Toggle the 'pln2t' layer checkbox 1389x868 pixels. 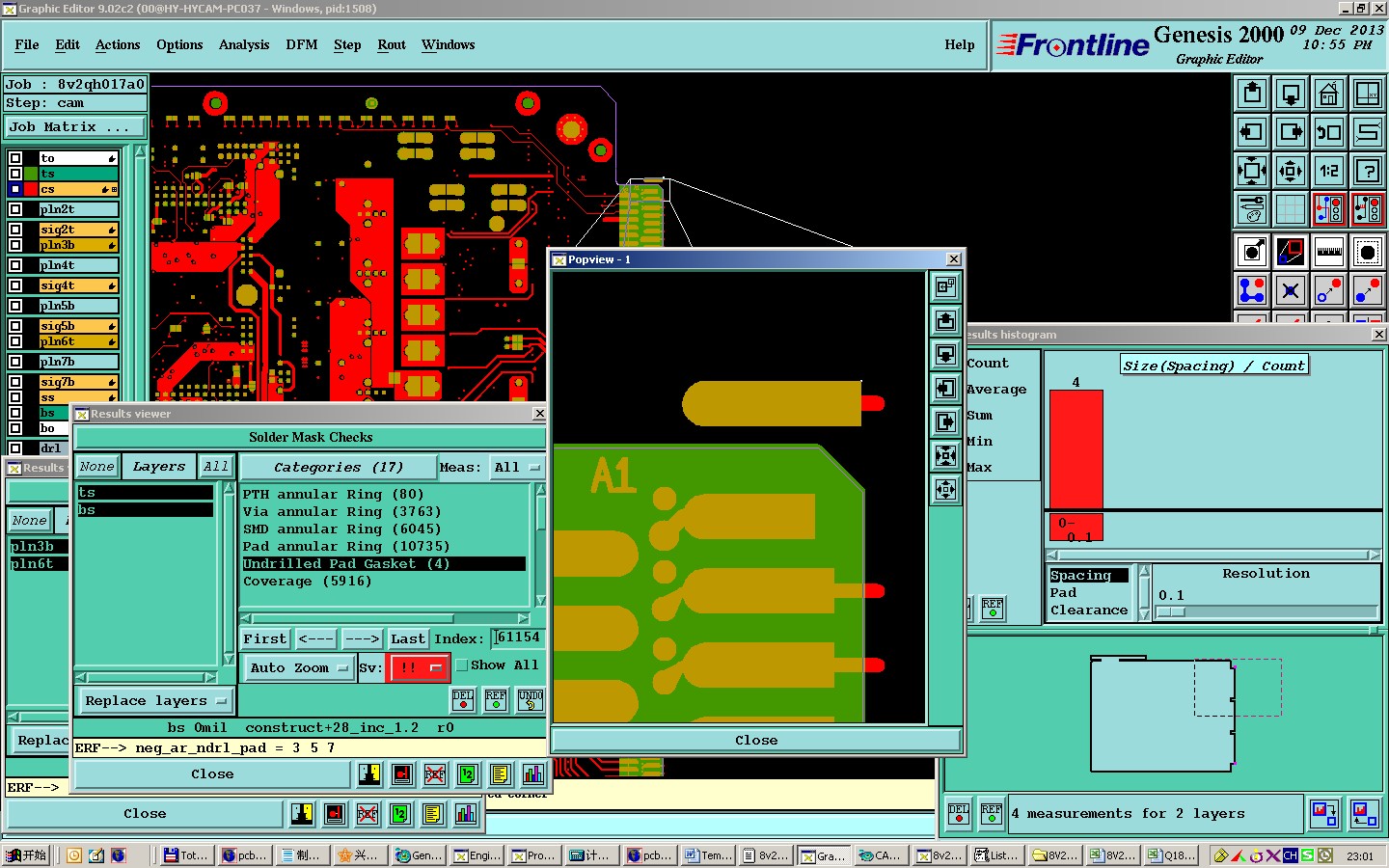click(15, 209)
